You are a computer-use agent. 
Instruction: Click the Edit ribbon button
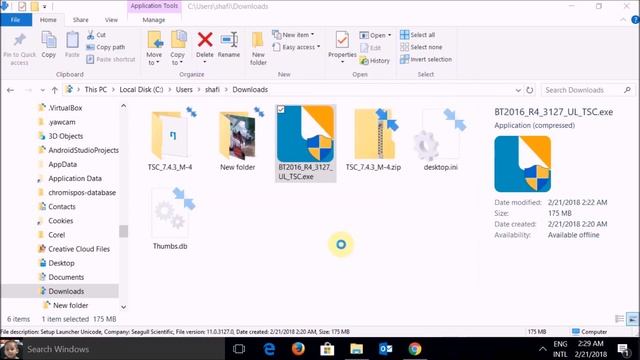point(371,48)
